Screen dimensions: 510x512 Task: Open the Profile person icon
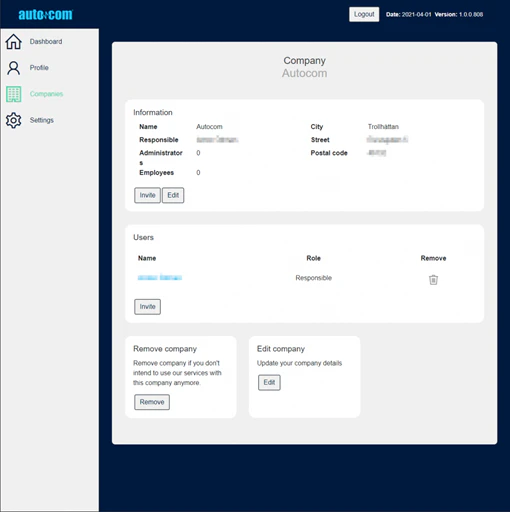[13, 68]
